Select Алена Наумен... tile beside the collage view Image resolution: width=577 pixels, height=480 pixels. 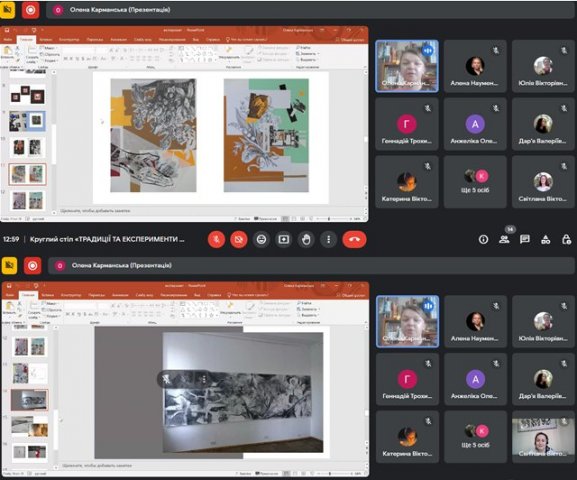point(475,66)
